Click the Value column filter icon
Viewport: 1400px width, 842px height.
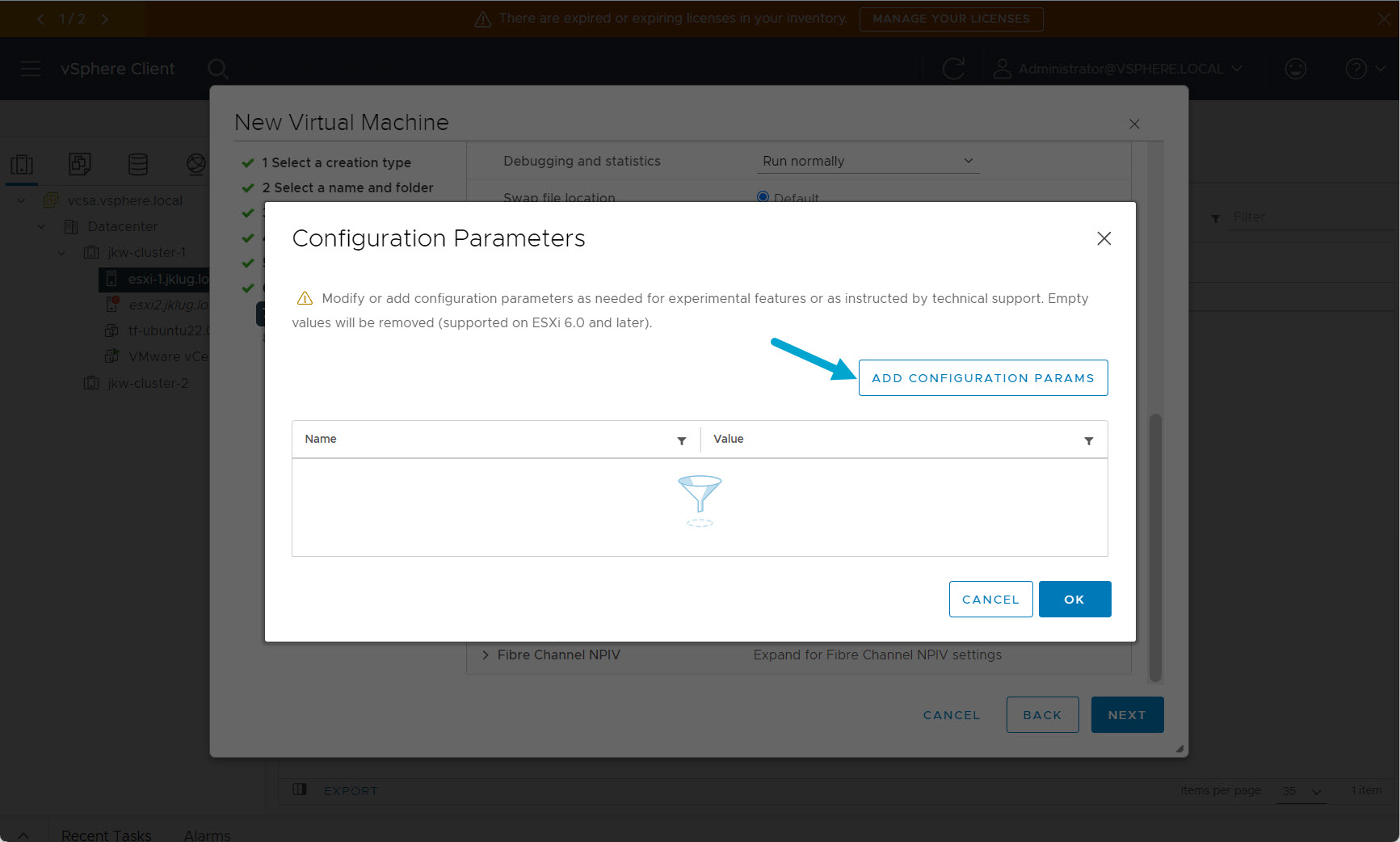(1089, 440)
